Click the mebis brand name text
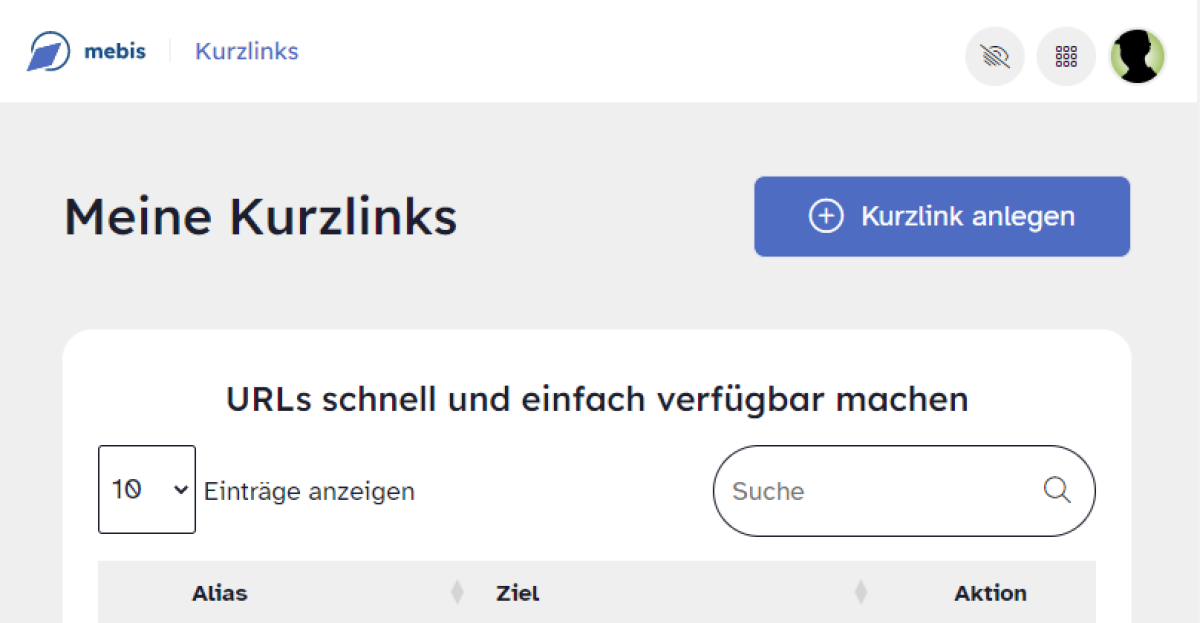1200x623 pixels. pyautogui.click(x=115, y=51)
